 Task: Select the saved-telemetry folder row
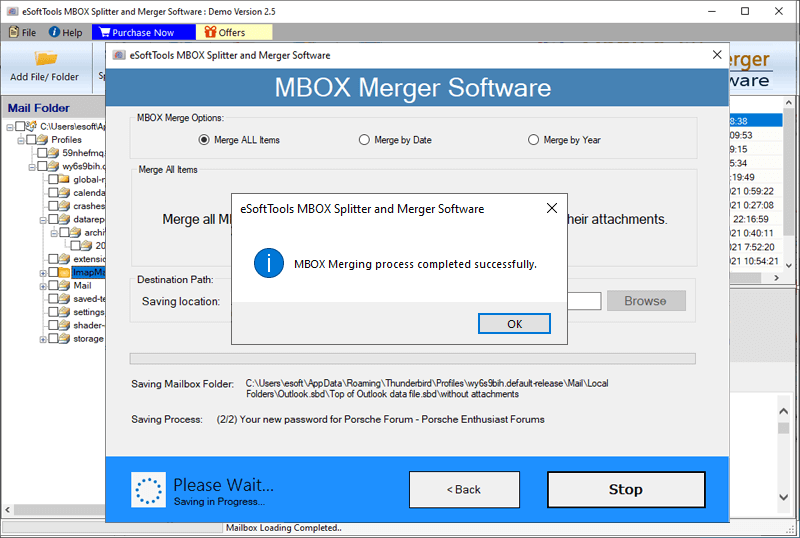(x=89, y=299)
